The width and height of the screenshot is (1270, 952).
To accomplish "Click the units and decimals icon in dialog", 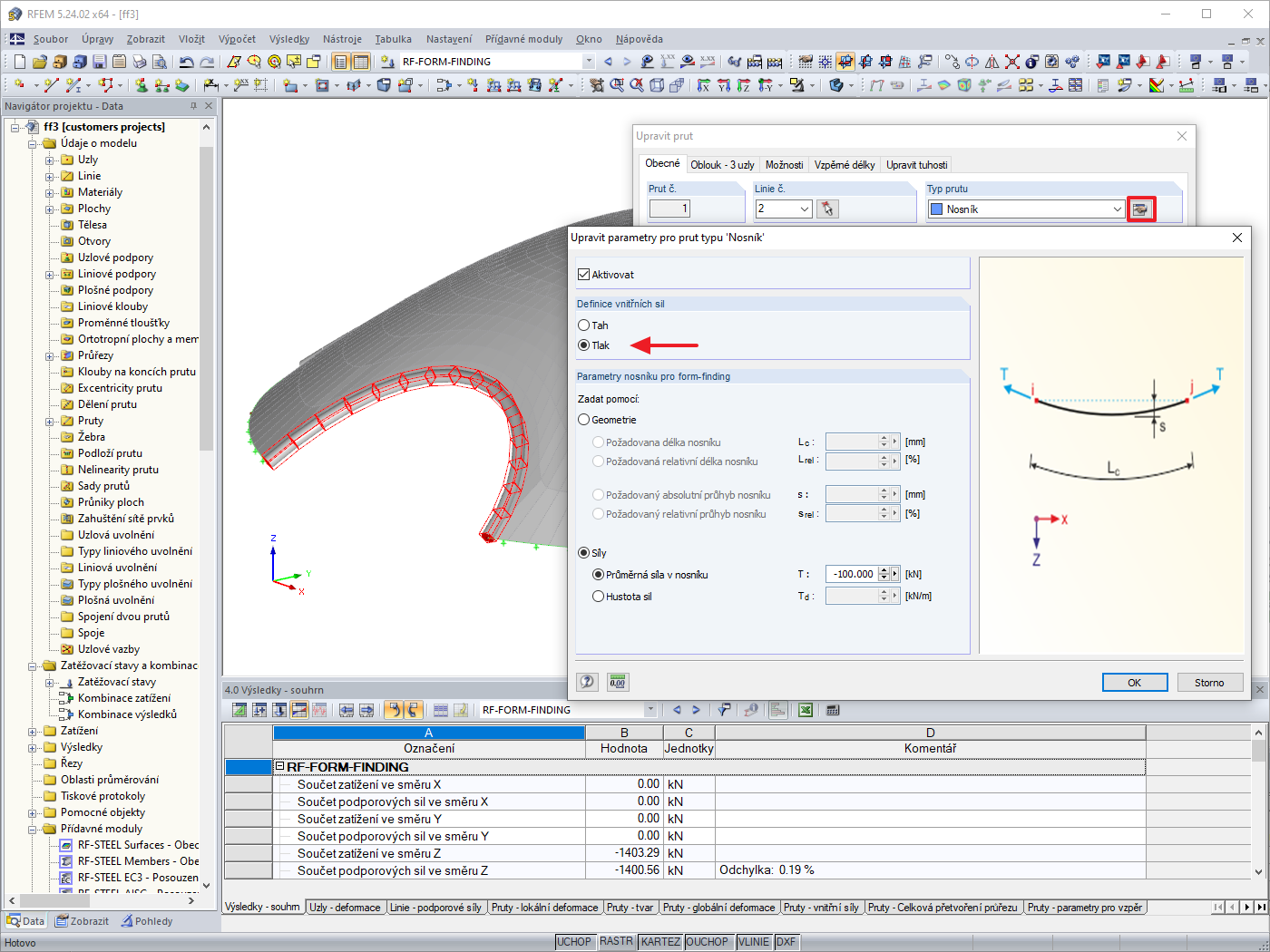I will pyautogui.click(x=618, y=682).
